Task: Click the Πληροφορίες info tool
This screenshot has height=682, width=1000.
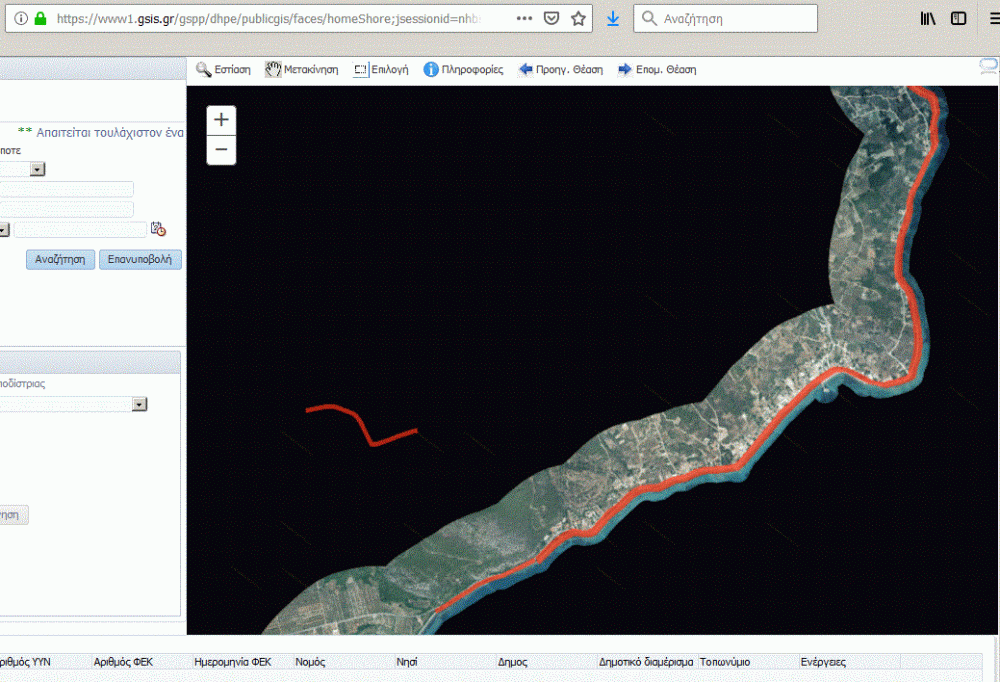Action: [x=463, y=70]
